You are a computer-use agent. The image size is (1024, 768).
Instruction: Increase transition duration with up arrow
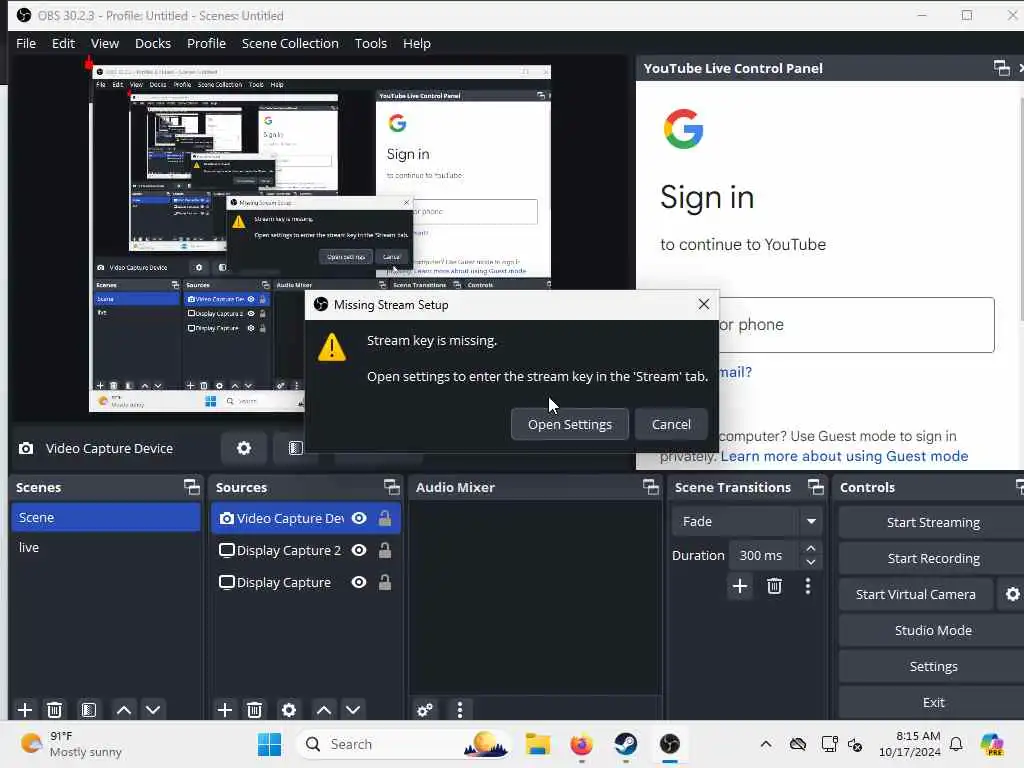810,549
